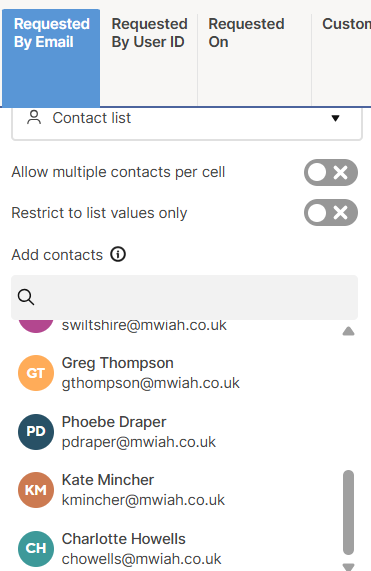
Task: Click the search magnifier icon
Action: [x=26, y=297]
